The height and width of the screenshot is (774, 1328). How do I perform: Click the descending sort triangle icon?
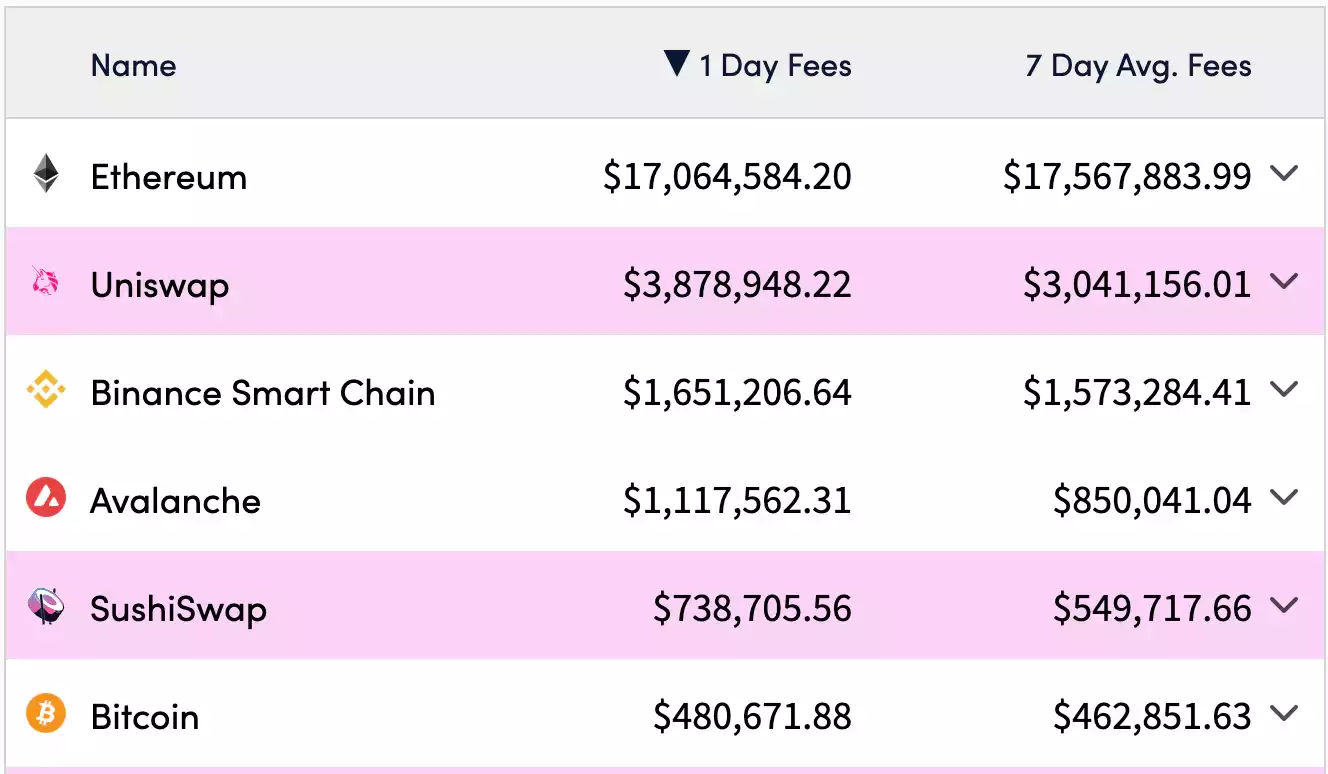coord(676,64)
